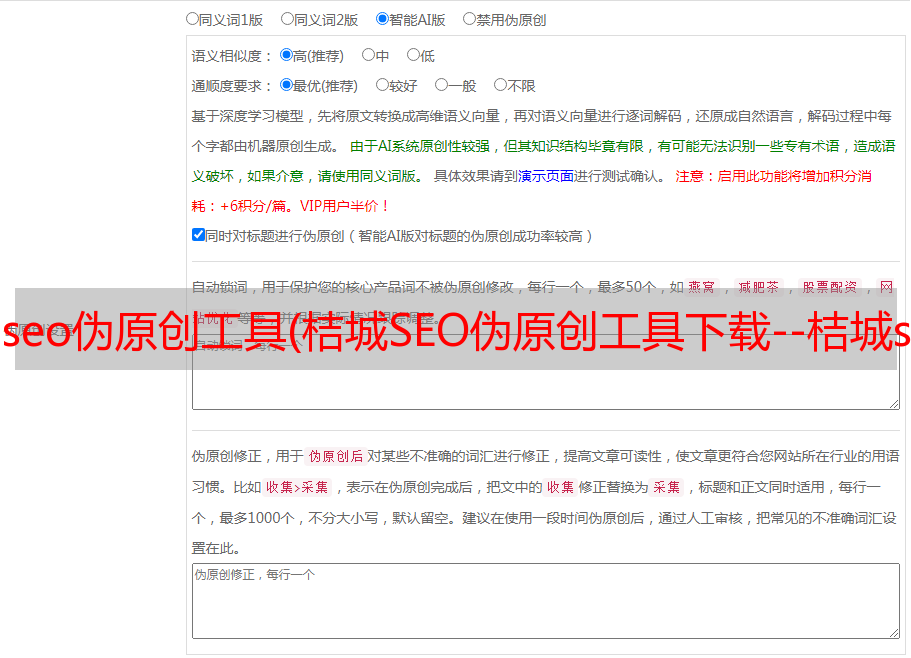Set 通顺度要求 to 较好

pos(382,85)
